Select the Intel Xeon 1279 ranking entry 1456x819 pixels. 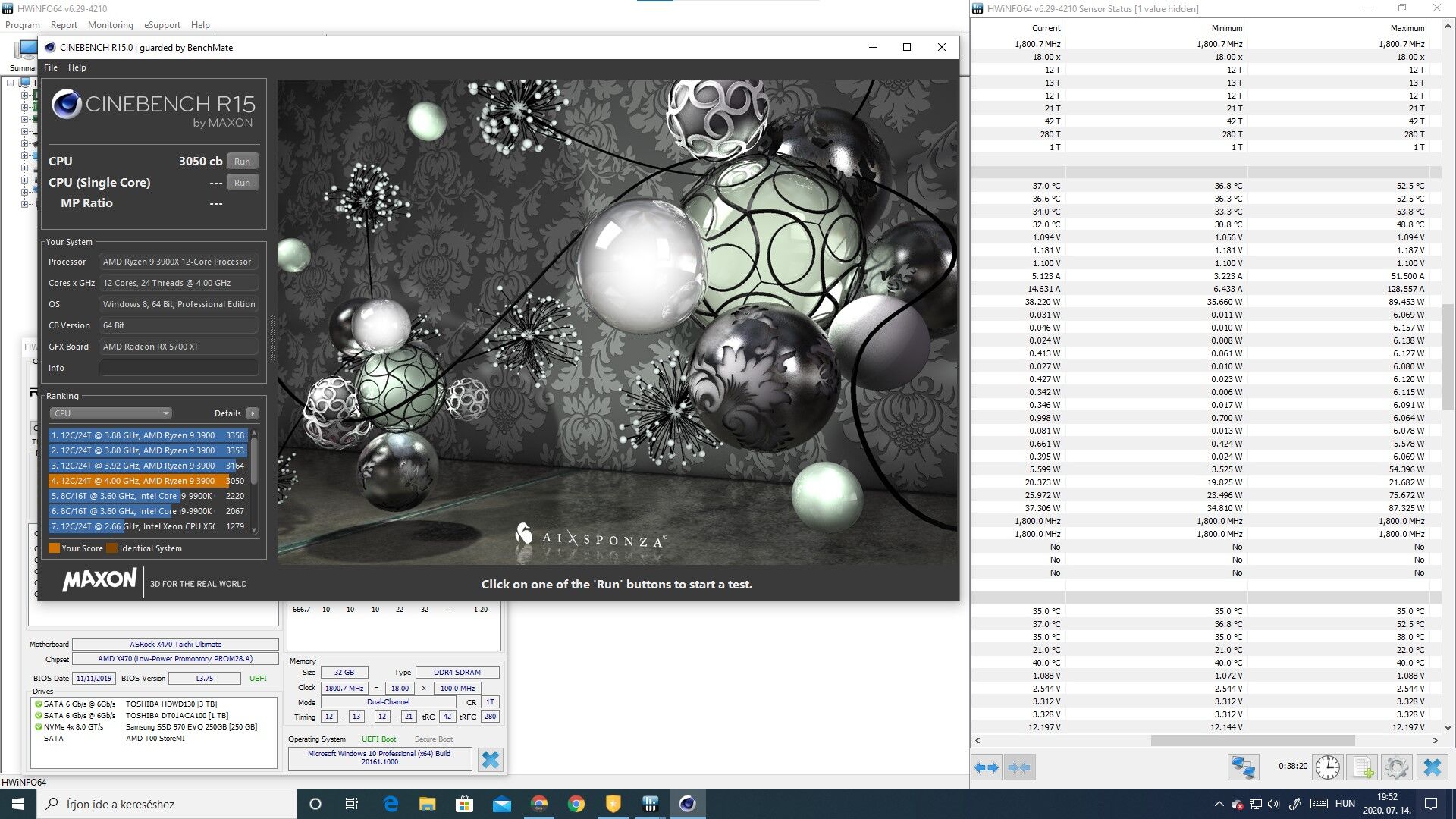(x=148, y=526)
